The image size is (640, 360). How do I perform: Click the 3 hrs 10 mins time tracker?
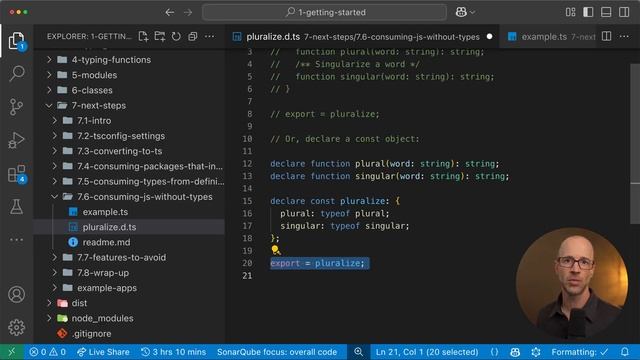click(173, 352)
